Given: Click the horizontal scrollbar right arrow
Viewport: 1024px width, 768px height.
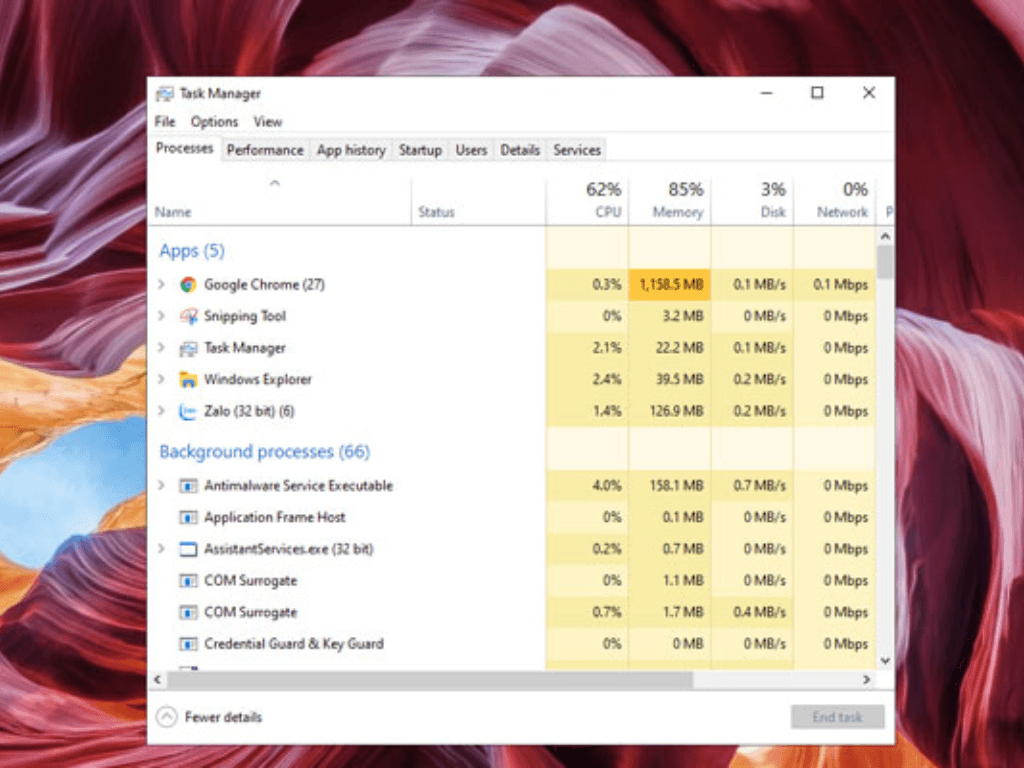Looking at the screenshot, I should 867,680.
